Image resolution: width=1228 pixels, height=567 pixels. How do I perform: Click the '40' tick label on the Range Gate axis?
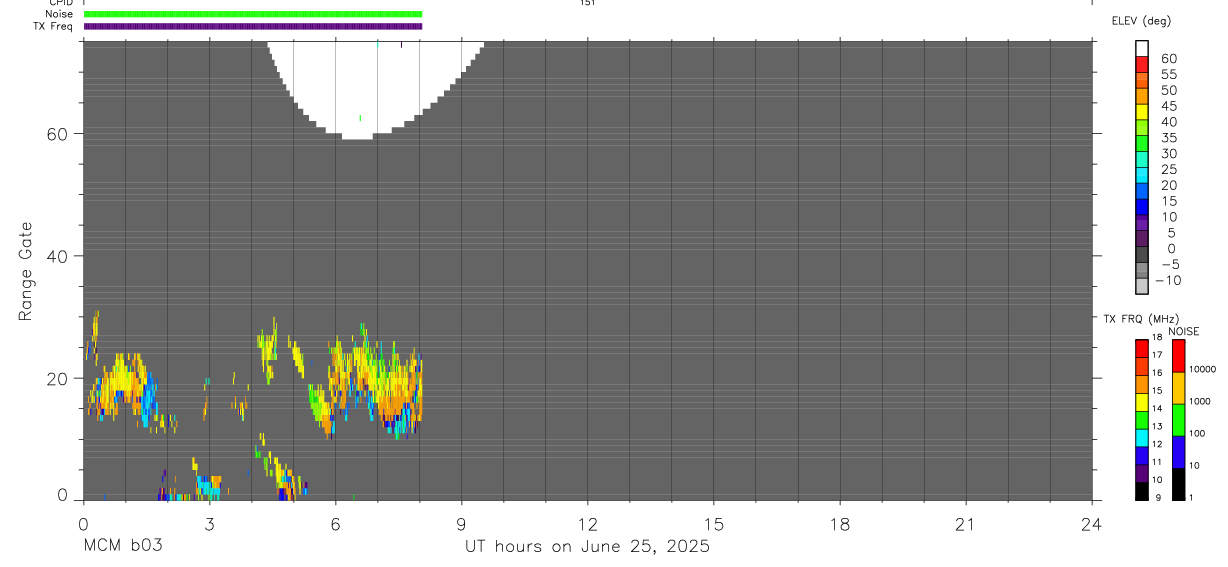(x=58, y=256)
